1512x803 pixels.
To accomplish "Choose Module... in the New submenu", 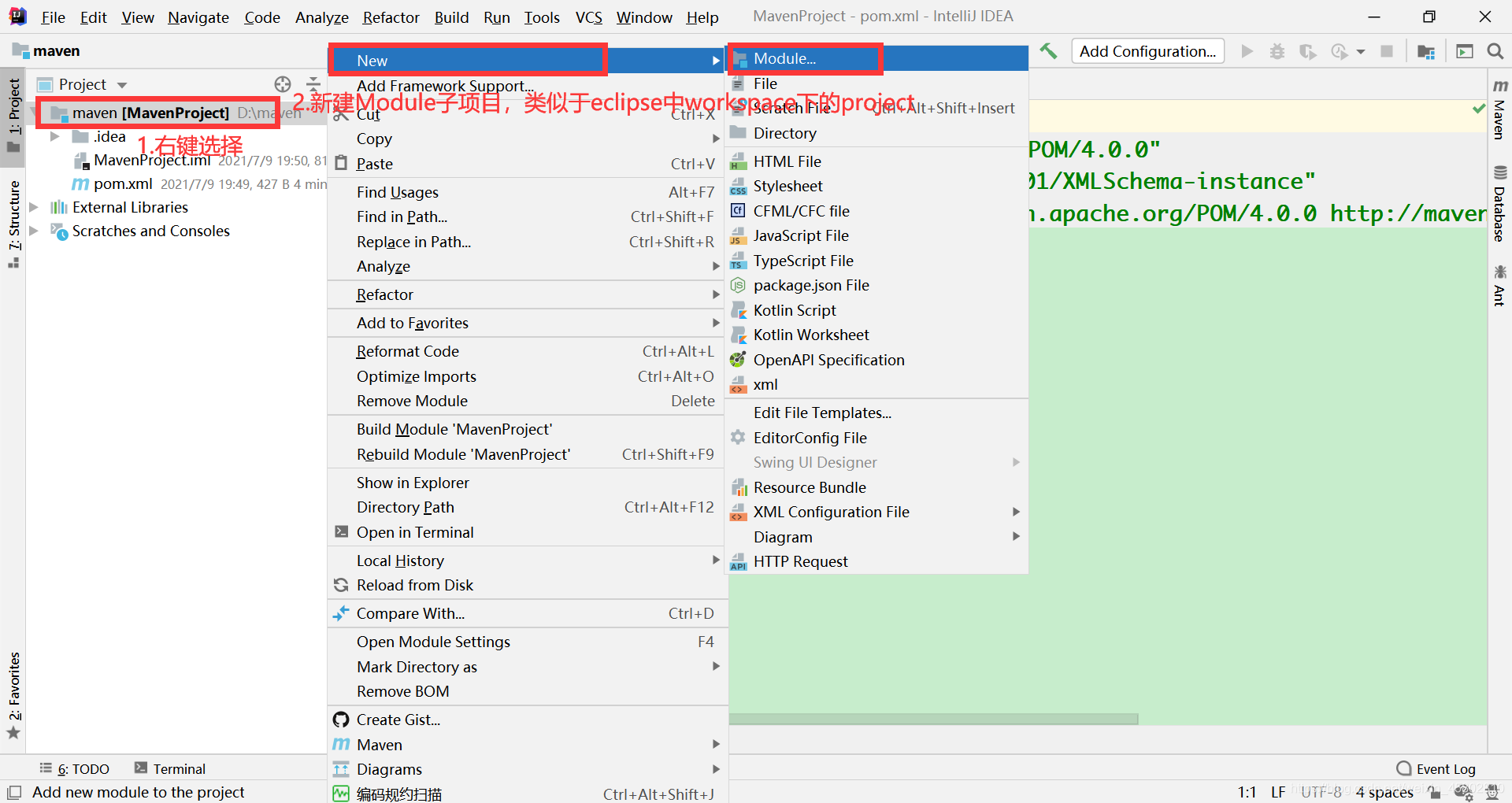I will pyautogui.click(x=877, y=58).
